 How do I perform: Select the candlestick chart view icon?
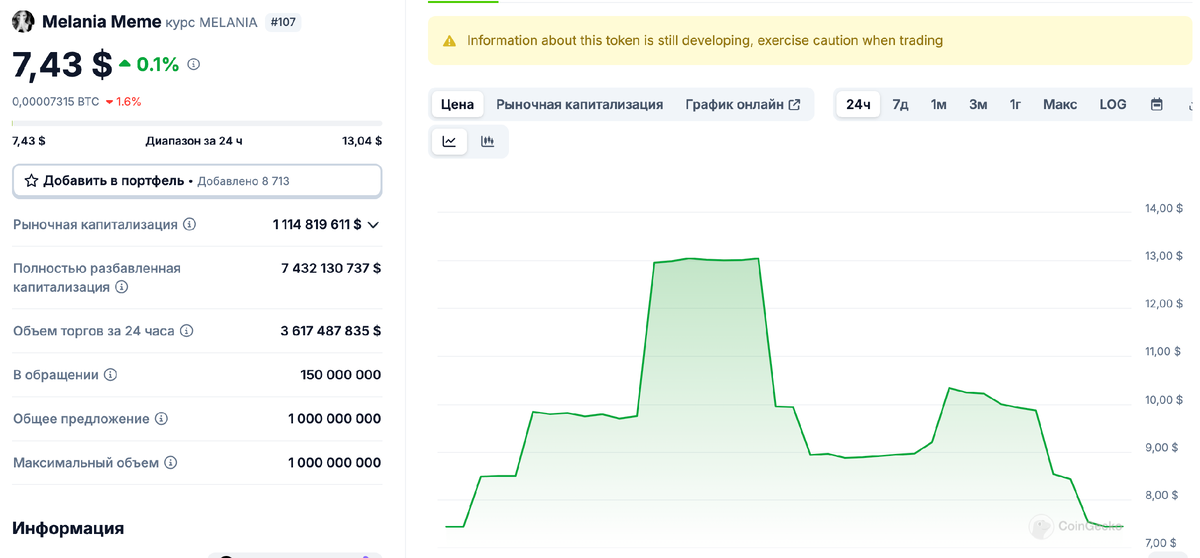tap(487, 142)
